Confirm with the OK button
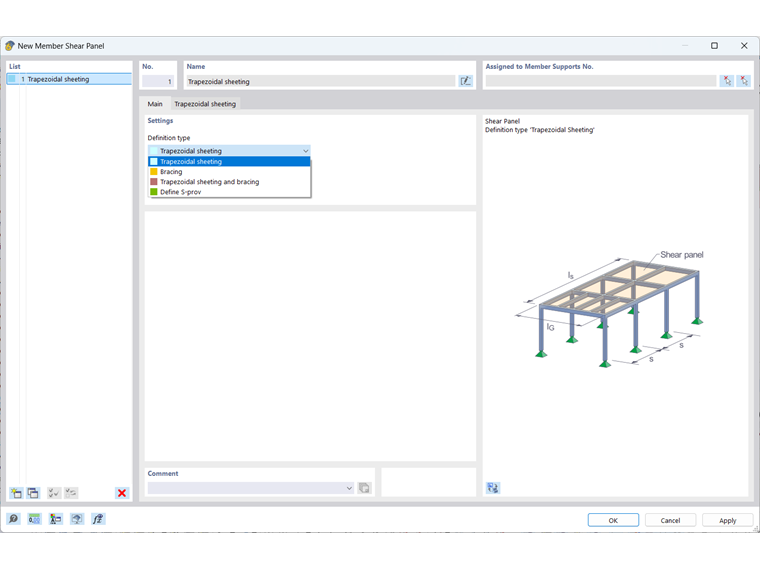The height and width of the screenshot is (570, 760). pyautogui.click(x=613, y=520)
